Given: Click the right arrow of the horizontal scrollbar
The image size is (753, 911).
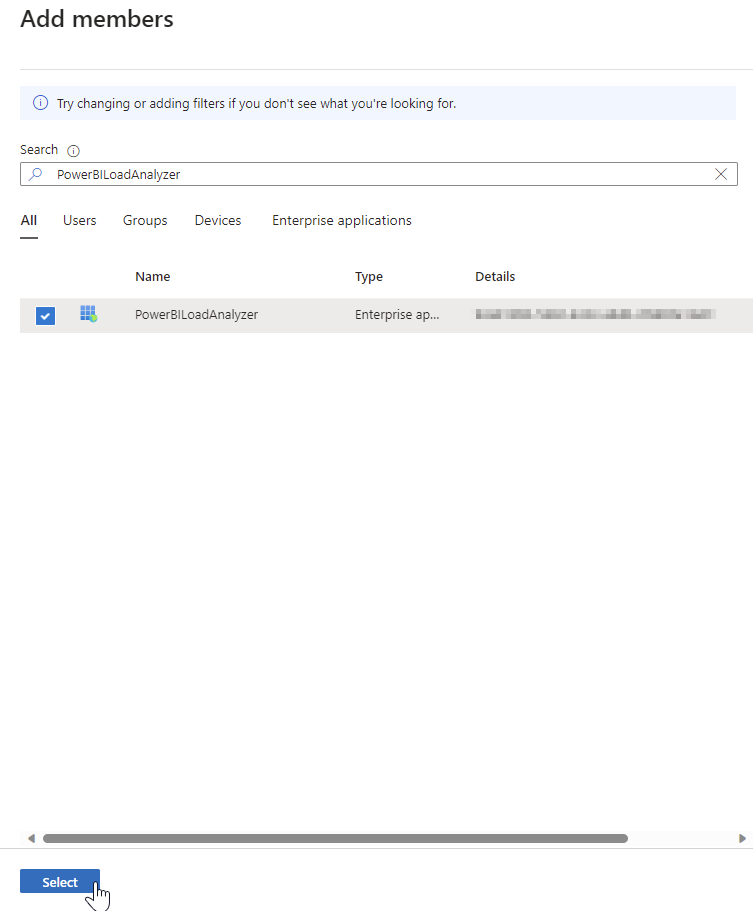Looking at the screenshot, I should click(742, 838).
